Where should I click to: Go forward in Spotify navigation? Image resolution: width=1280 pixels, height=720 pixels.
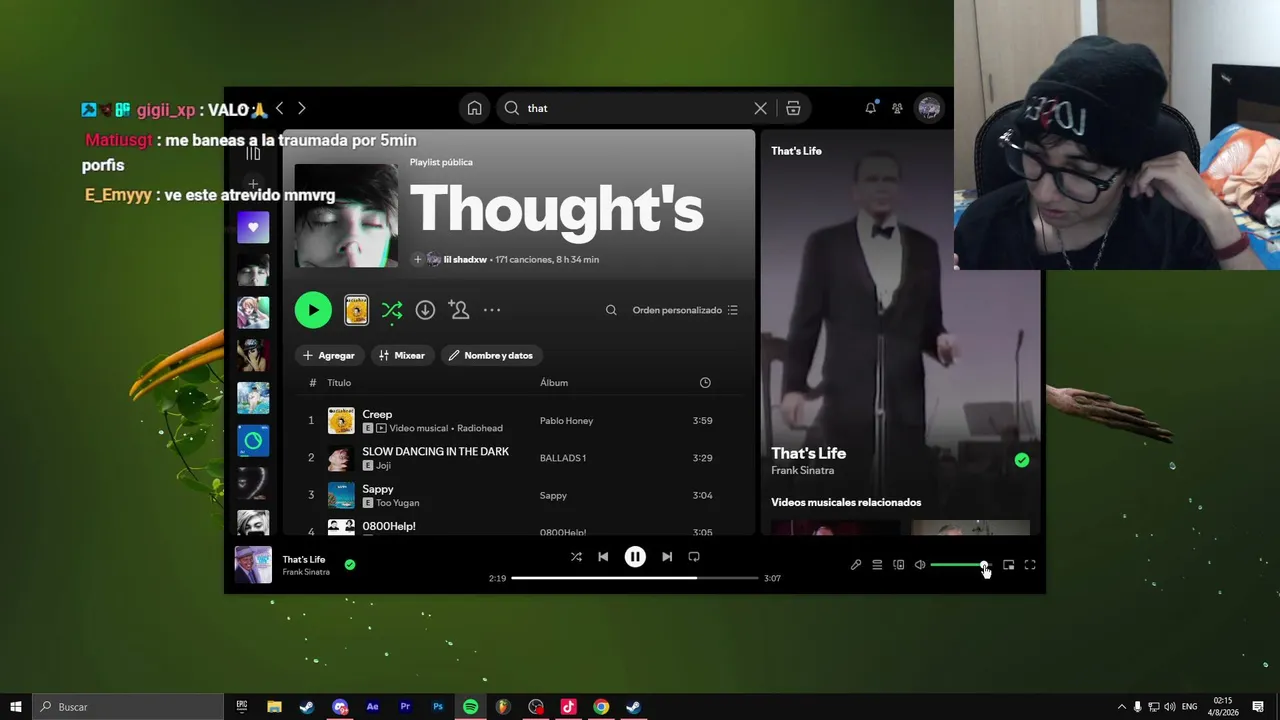(301, 108)
